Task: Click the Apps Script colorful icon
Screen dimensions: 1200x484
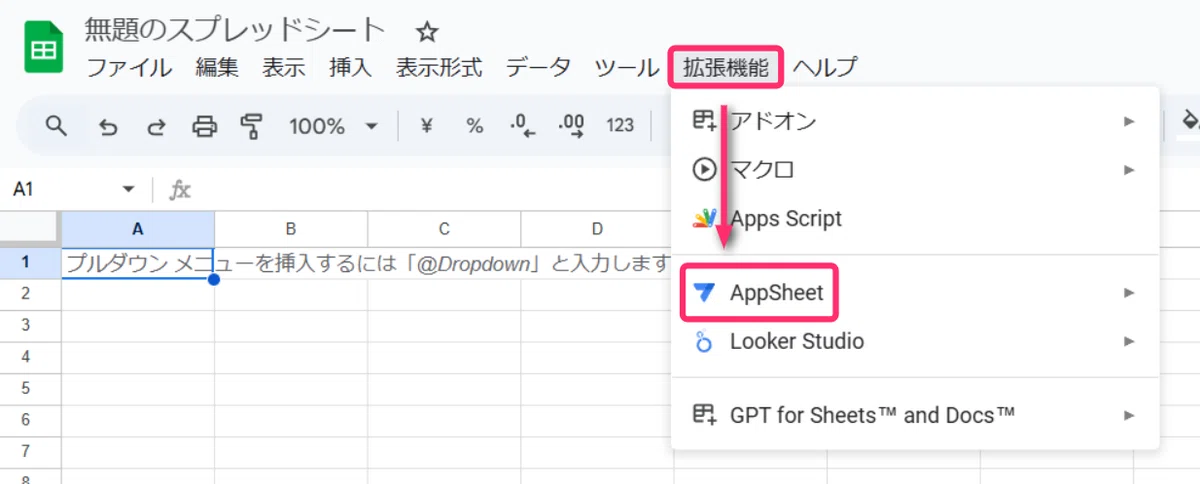Action: pos(705,218)
